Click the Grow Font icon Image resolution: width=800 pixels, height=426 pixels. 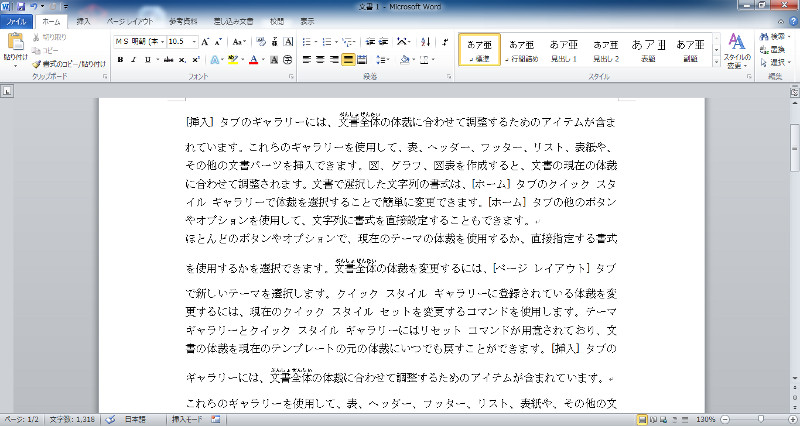(205, 42)
